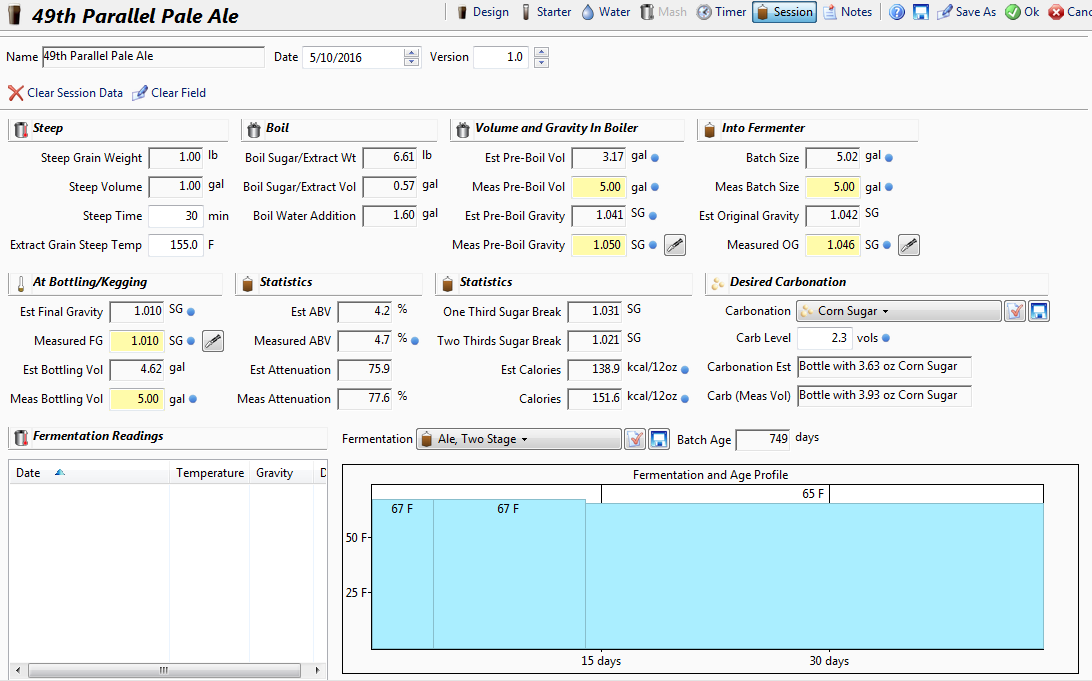Click the save disk icon in top toolbar
This screenshot has height=681, width=1092.
tap(921, 12)
